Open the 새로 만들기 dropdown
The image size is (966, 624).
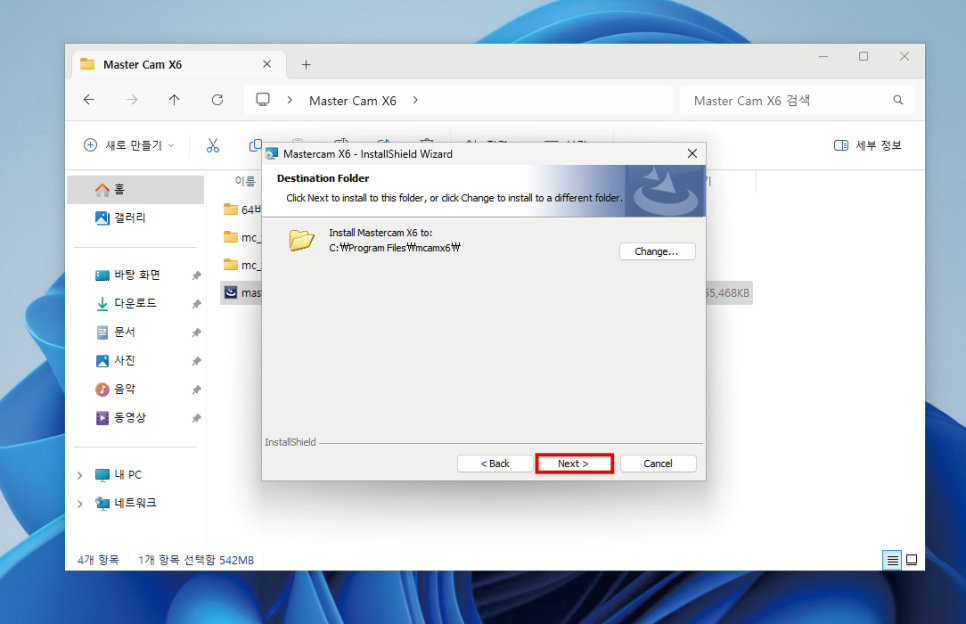pyautogui.click(x=129, y=145)
